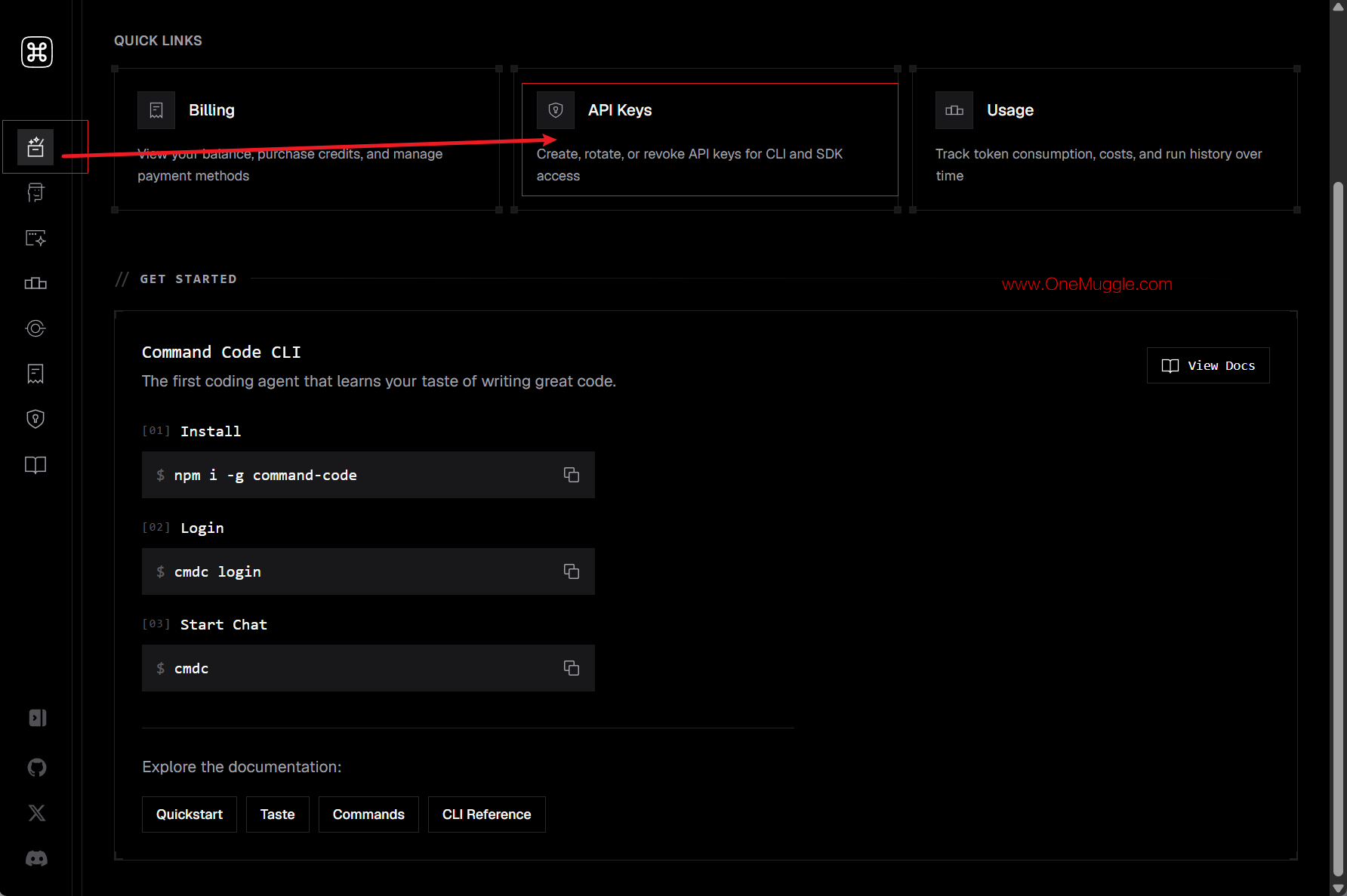Click the '[01] Install' step label
1347x896 pixels.
coord(192,431)
